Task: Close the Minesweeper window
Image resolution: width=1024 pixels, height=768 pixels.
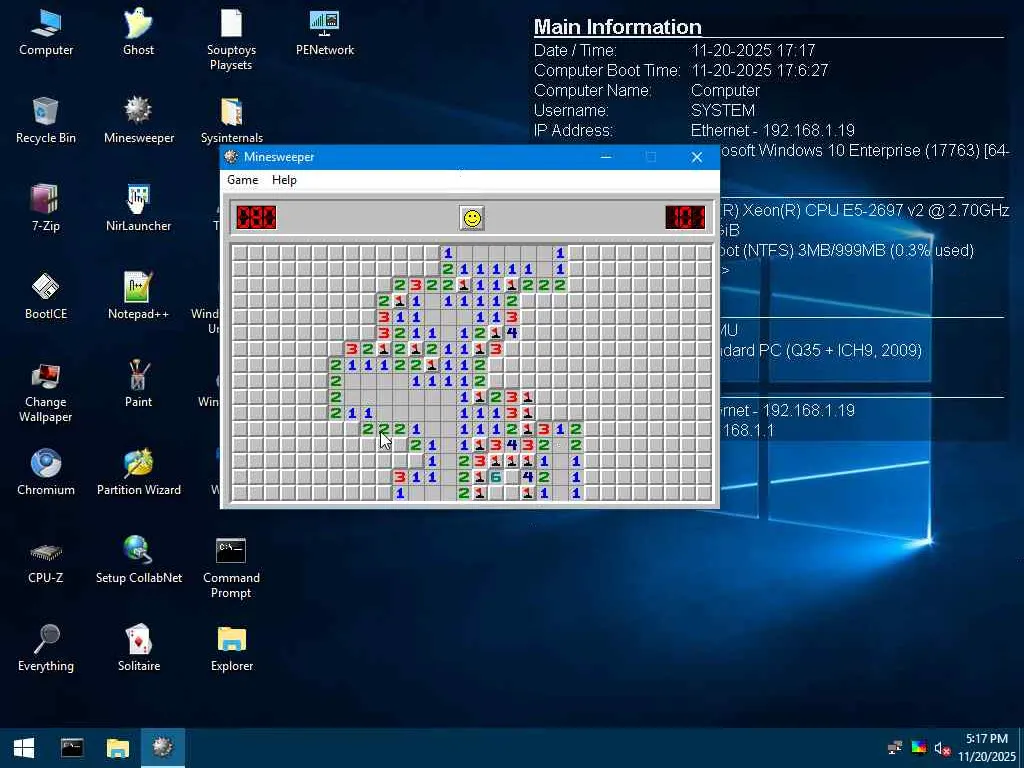Action: click(x=697, y=157)
